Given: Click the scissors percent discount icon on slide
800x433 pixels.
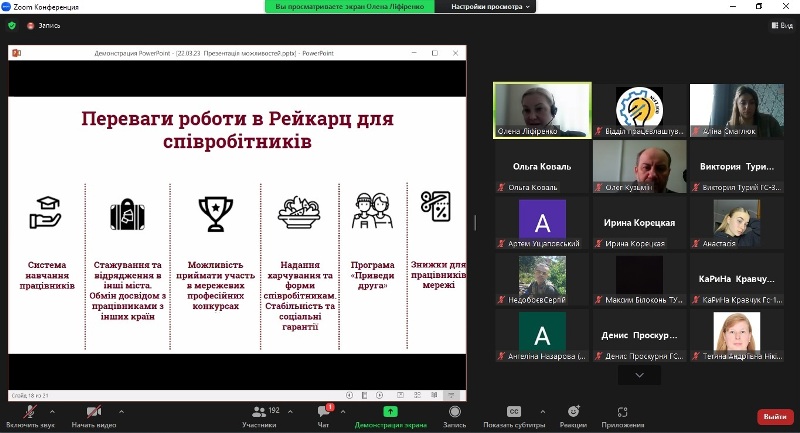Looking at the screenshot, I should [x=435, y=206].
